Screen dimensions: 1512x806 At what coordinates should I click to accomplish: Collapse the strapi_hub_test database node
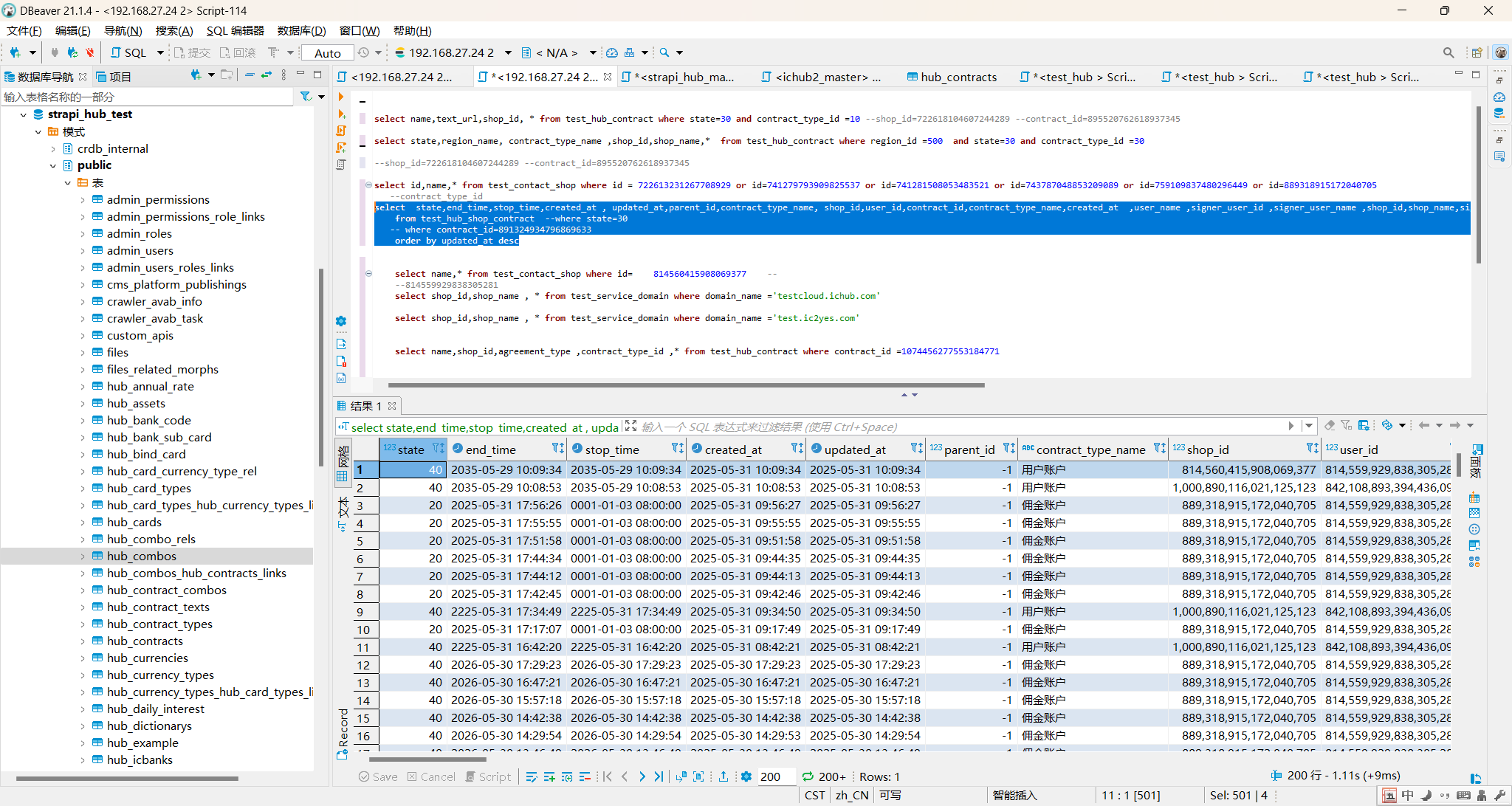pyautogui.click(x=24, y=114)
